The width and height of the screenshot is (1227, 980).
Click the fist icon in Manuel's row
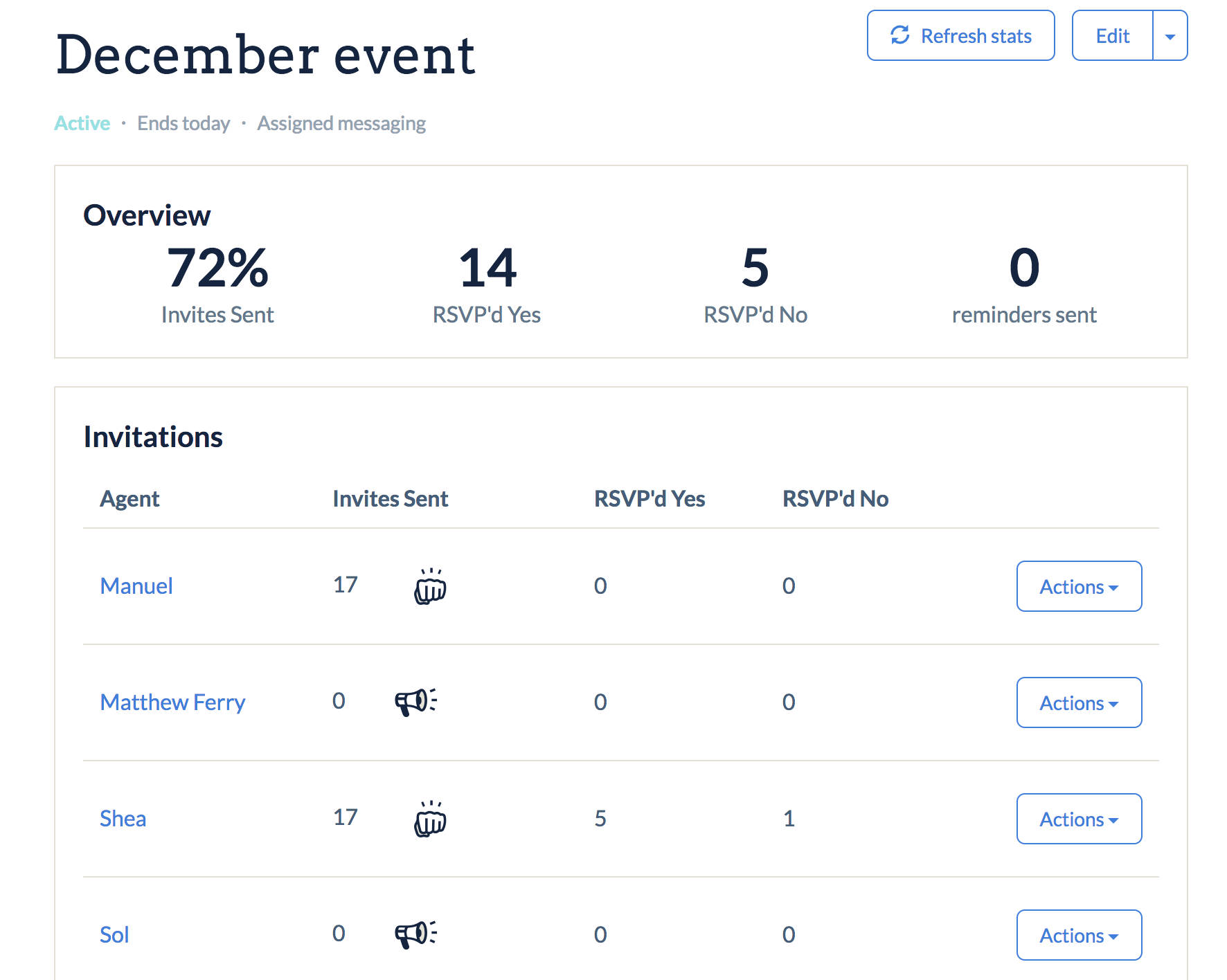pyautogui.click(x=430, y=586)
